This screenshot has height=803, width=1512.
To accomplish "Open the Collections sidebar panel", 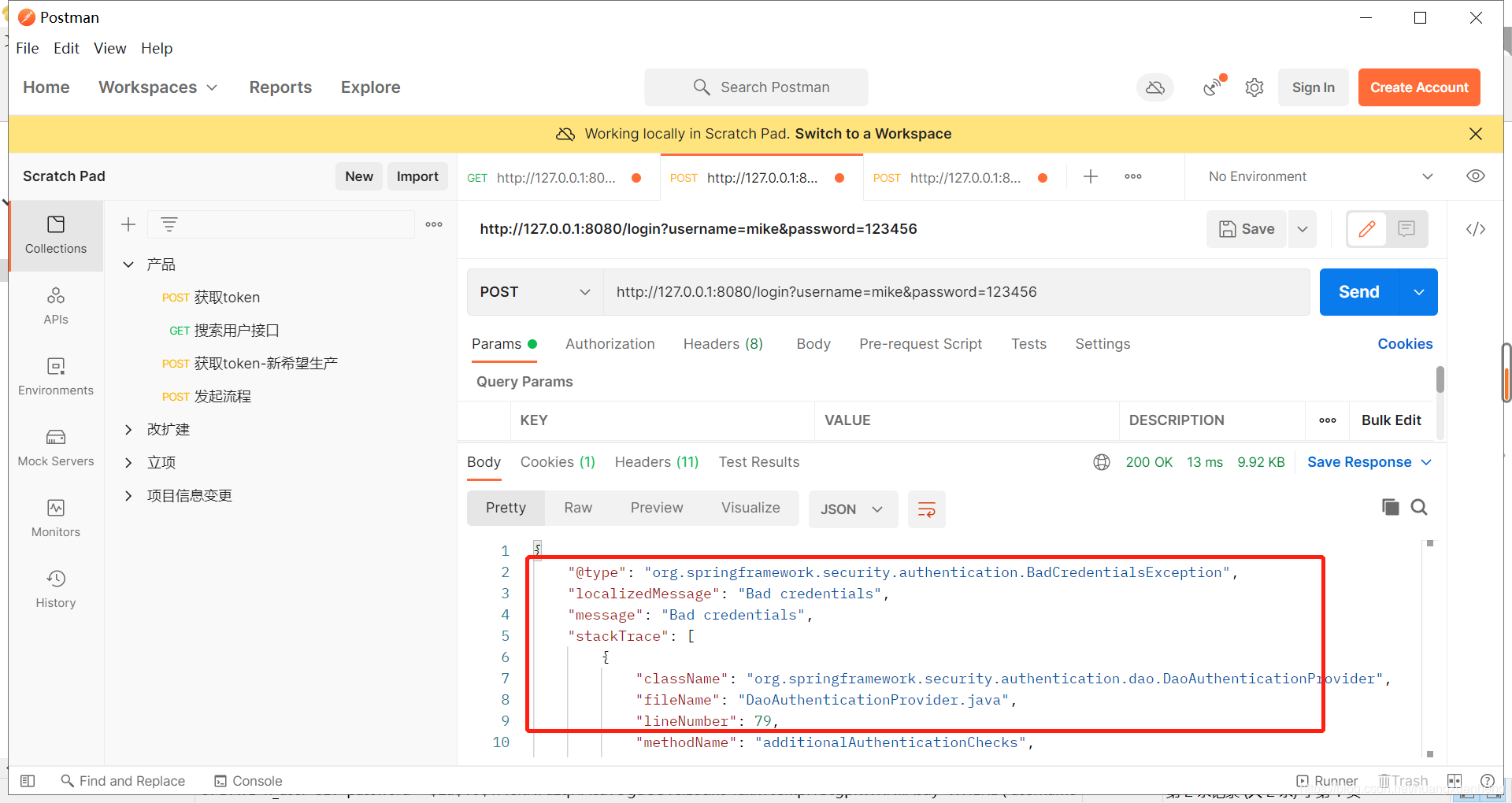I will 56,235.
